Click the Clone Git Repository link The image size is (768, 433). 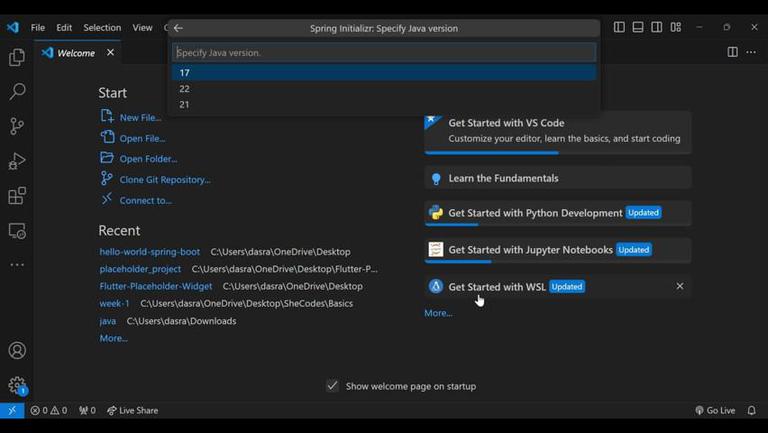[x=165, y=180]
